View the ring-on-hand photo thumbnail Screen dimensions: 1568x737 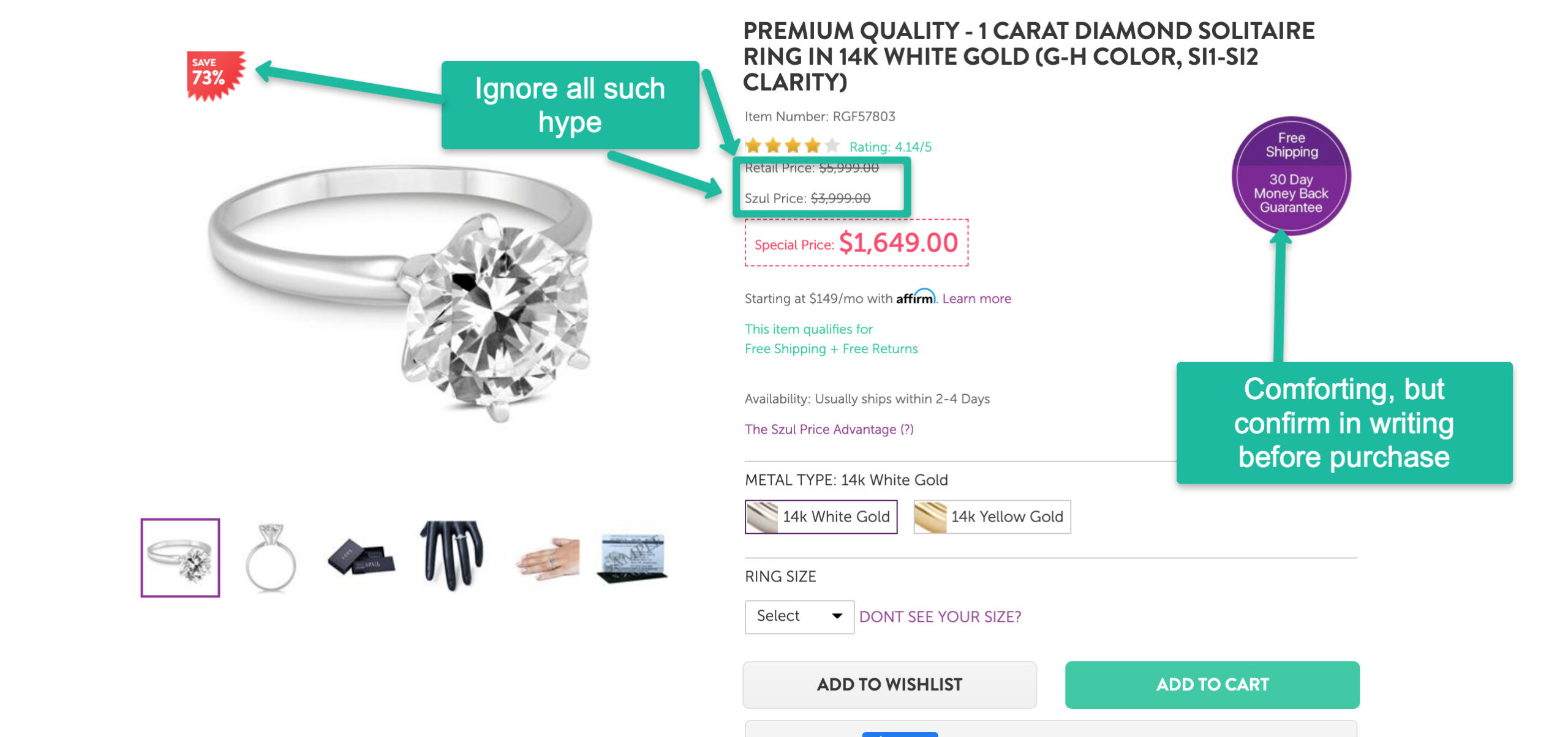[x=547, y=558]
